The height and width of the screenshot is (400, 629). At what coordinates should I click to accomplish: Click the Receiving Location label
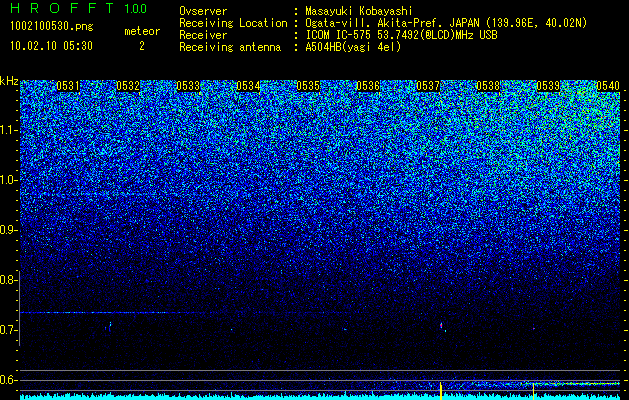click(x=233, y=23)
